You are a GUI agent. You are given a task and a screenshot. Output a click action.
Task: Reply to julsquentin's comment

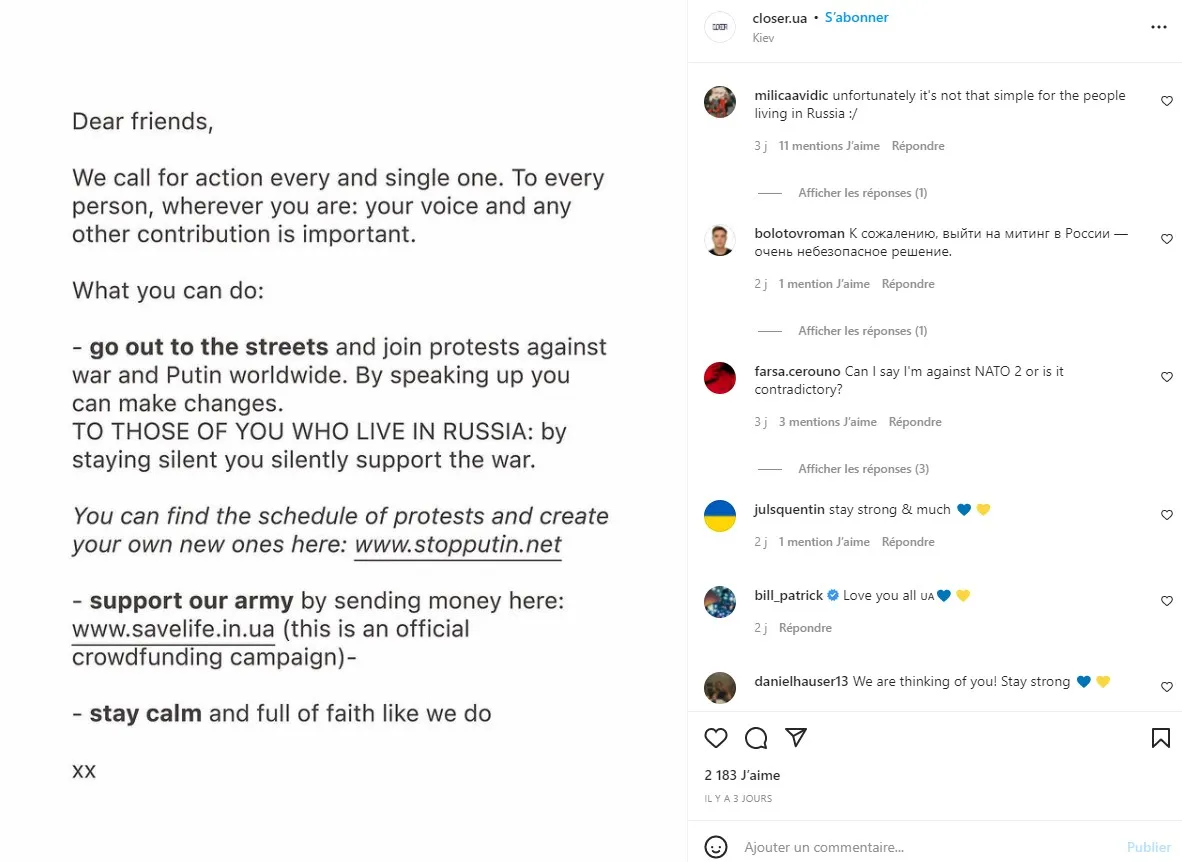point(908,542)
